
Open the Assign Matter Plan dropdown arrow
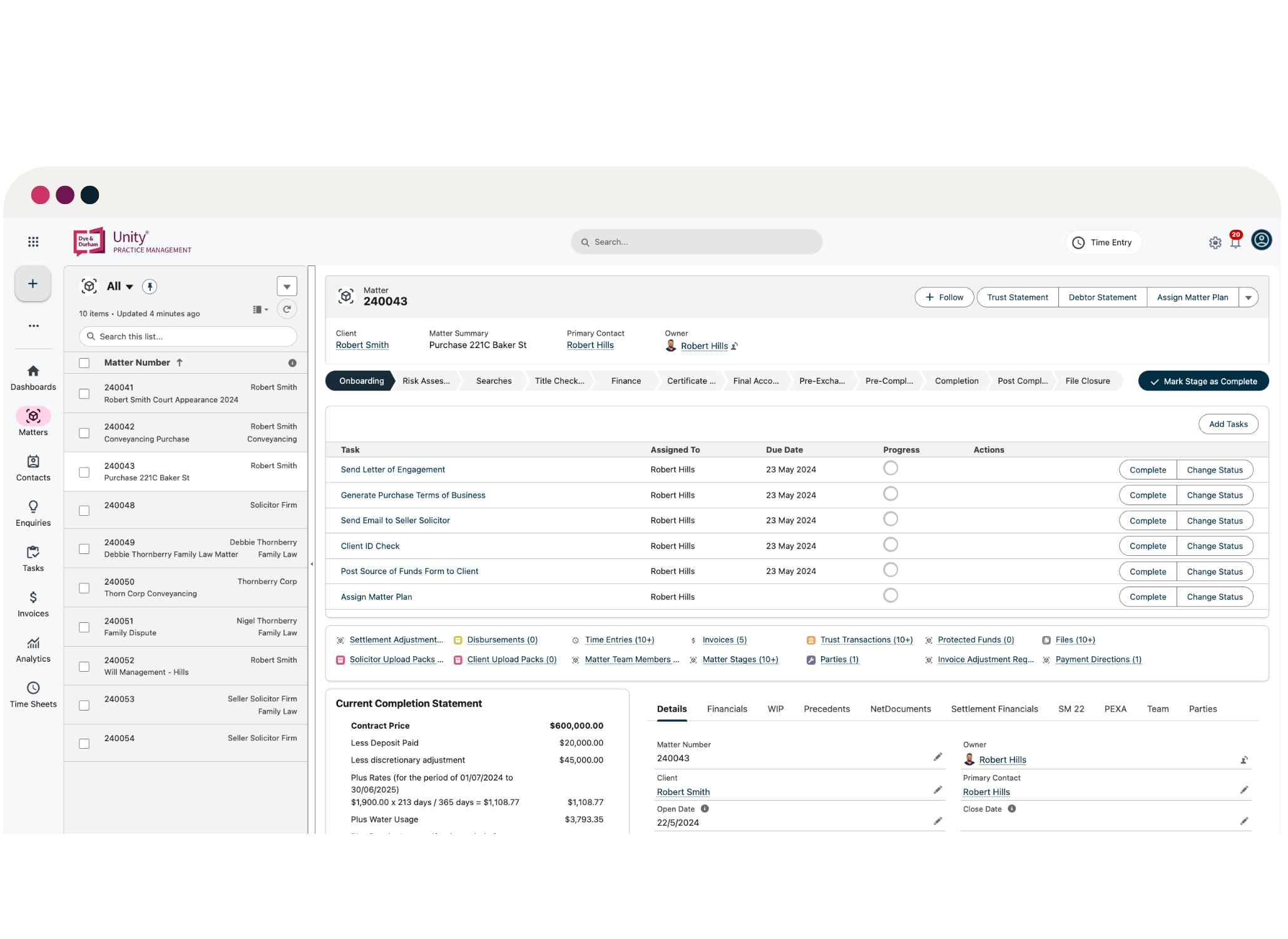(1249, 297)
